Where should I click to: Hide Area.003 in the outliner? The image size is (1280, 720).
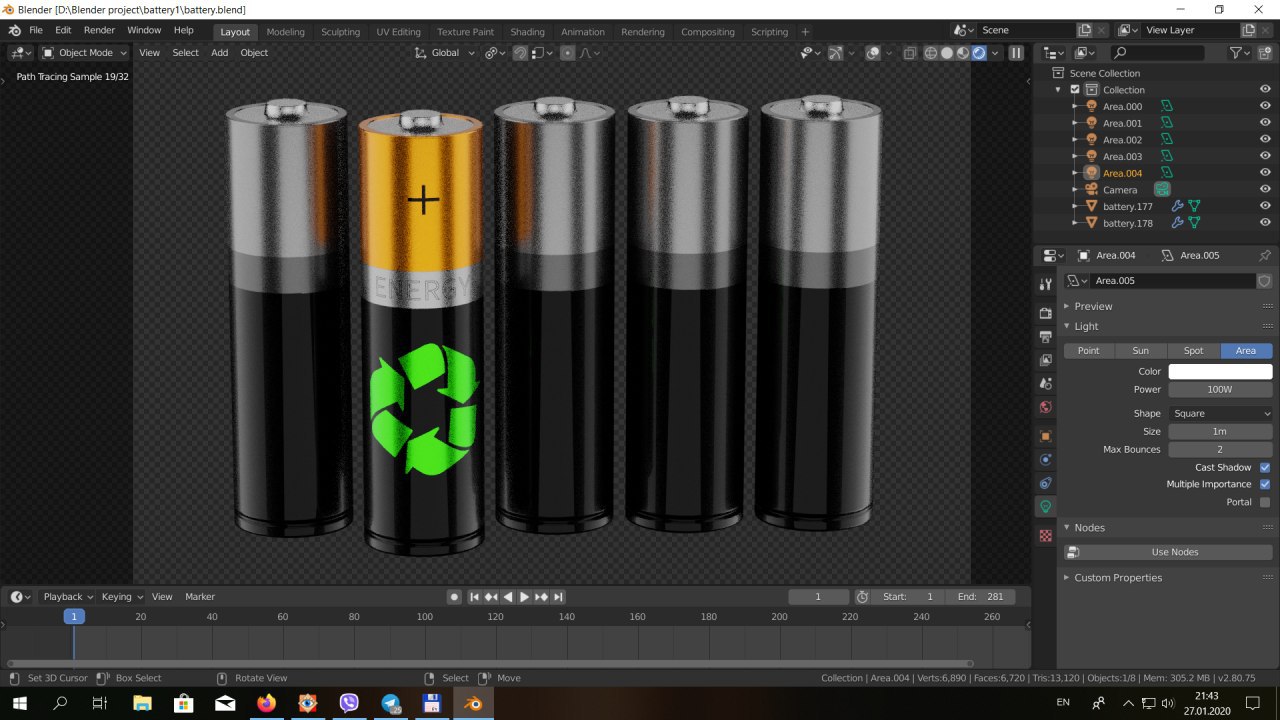click(x=1265, y=156)
